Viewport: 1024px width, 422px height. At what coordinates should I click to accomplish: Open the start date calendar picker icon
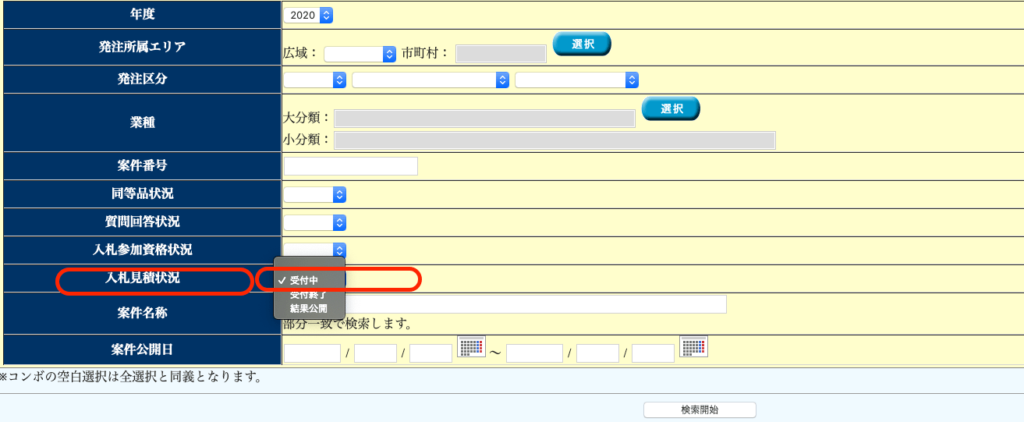click(471, 347)
